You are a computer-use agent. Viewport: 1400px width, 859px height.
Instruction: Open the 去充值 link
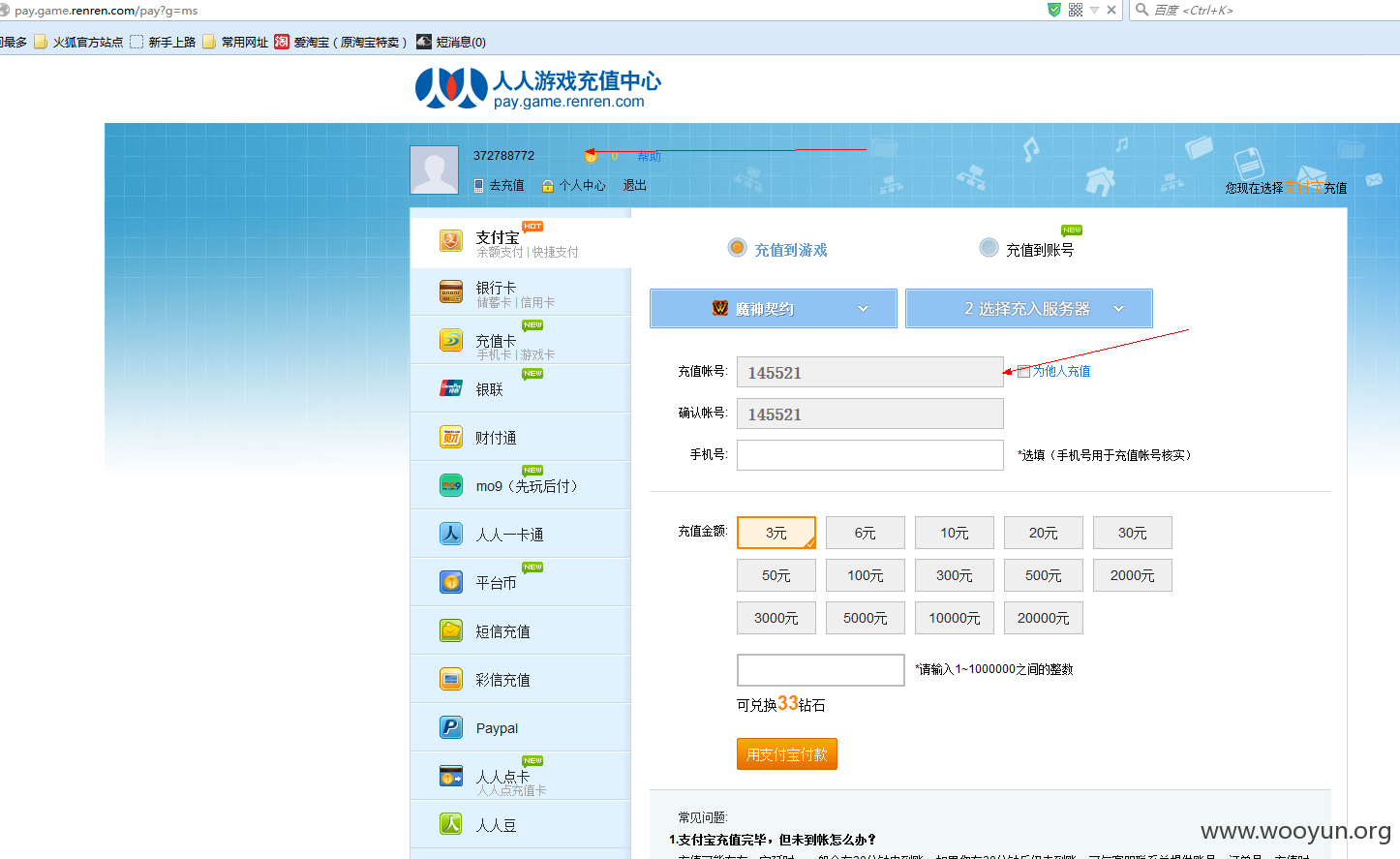pos(506,186)
